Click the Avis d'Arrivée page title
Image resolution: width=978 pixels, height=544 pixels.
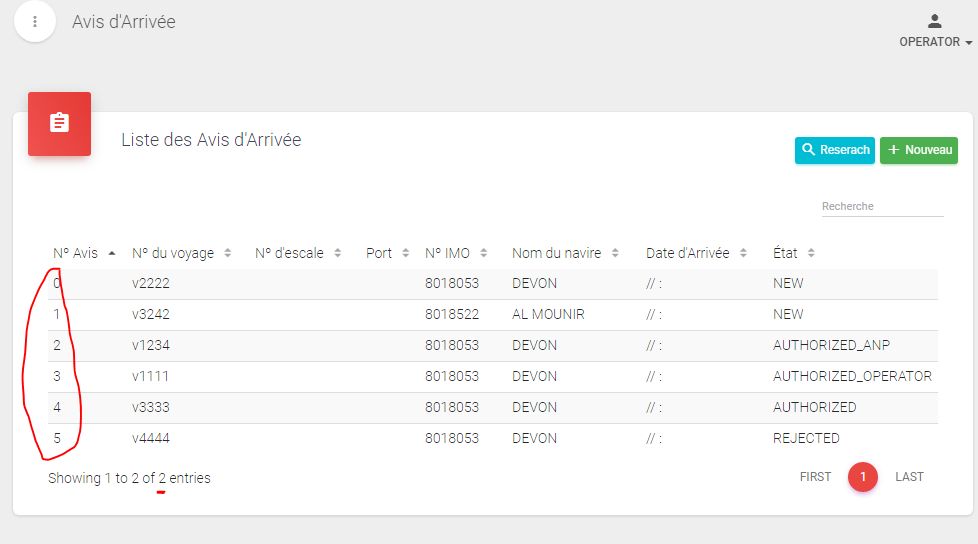tap(123, 22)
